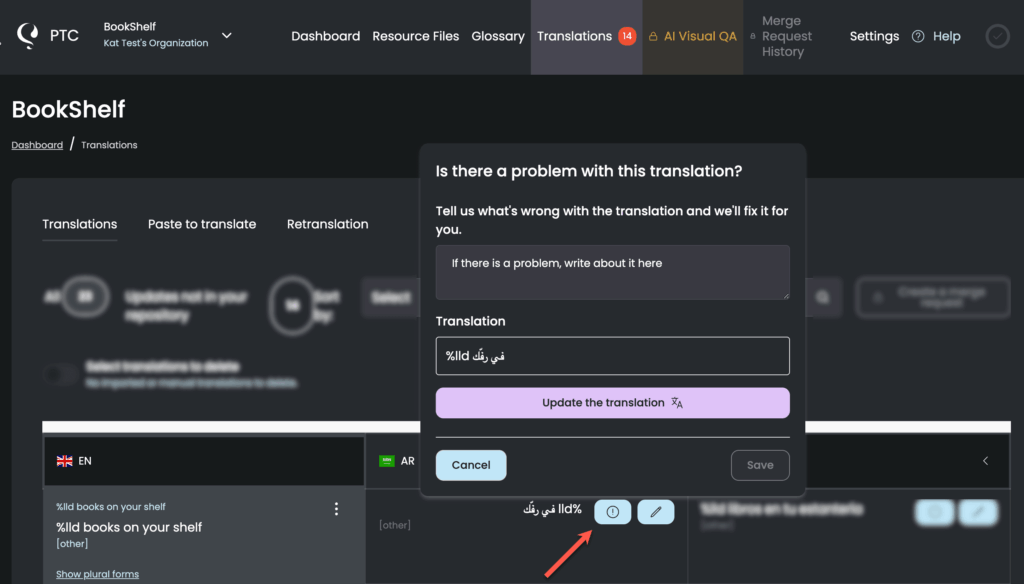Click the UK flag icon next to EN
The width and height of the screenshot is (1024, 584).
pyautogui.click(x=65, y=461)
